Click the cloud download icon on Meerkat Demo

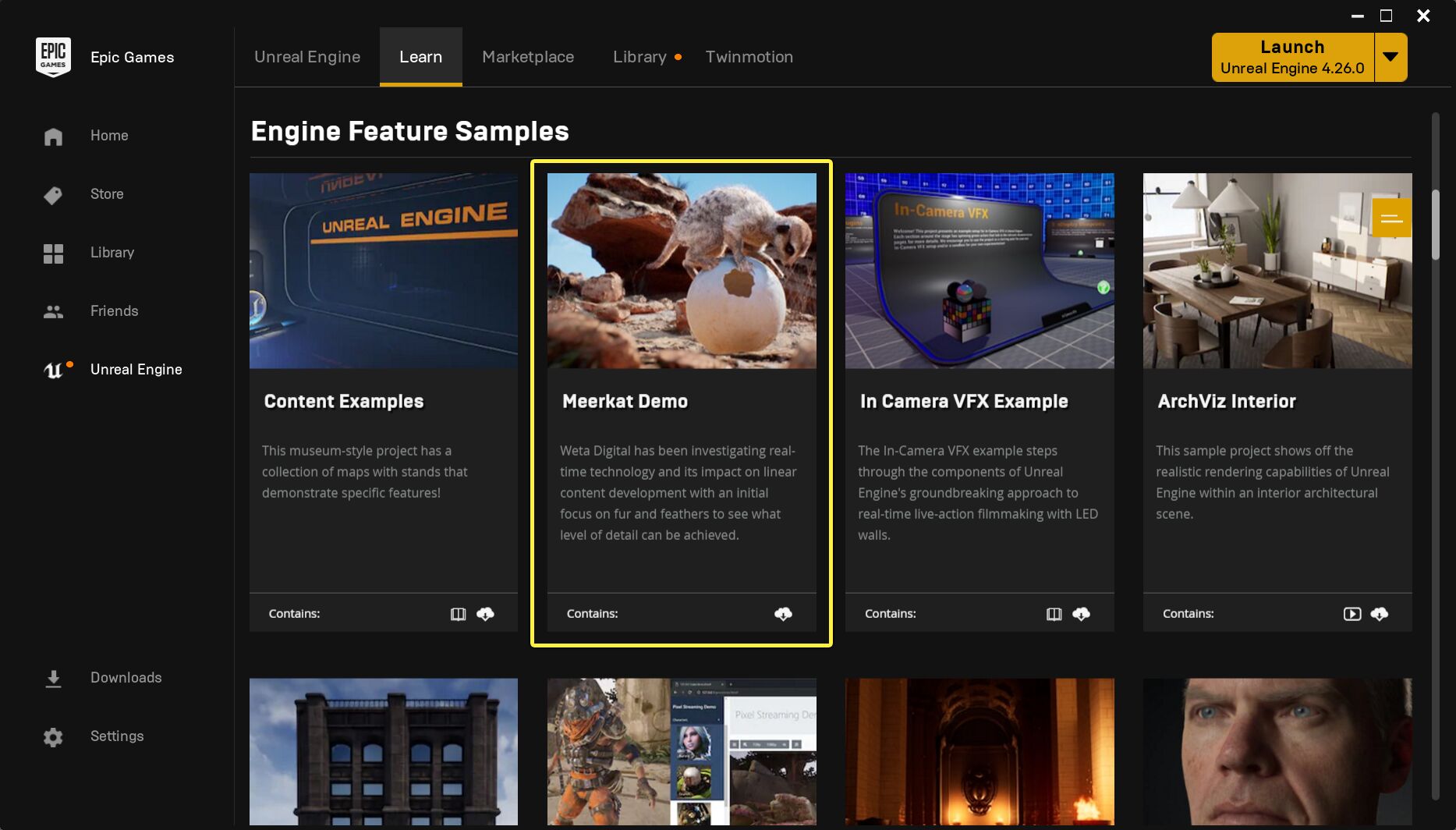(x=784, y=614)
